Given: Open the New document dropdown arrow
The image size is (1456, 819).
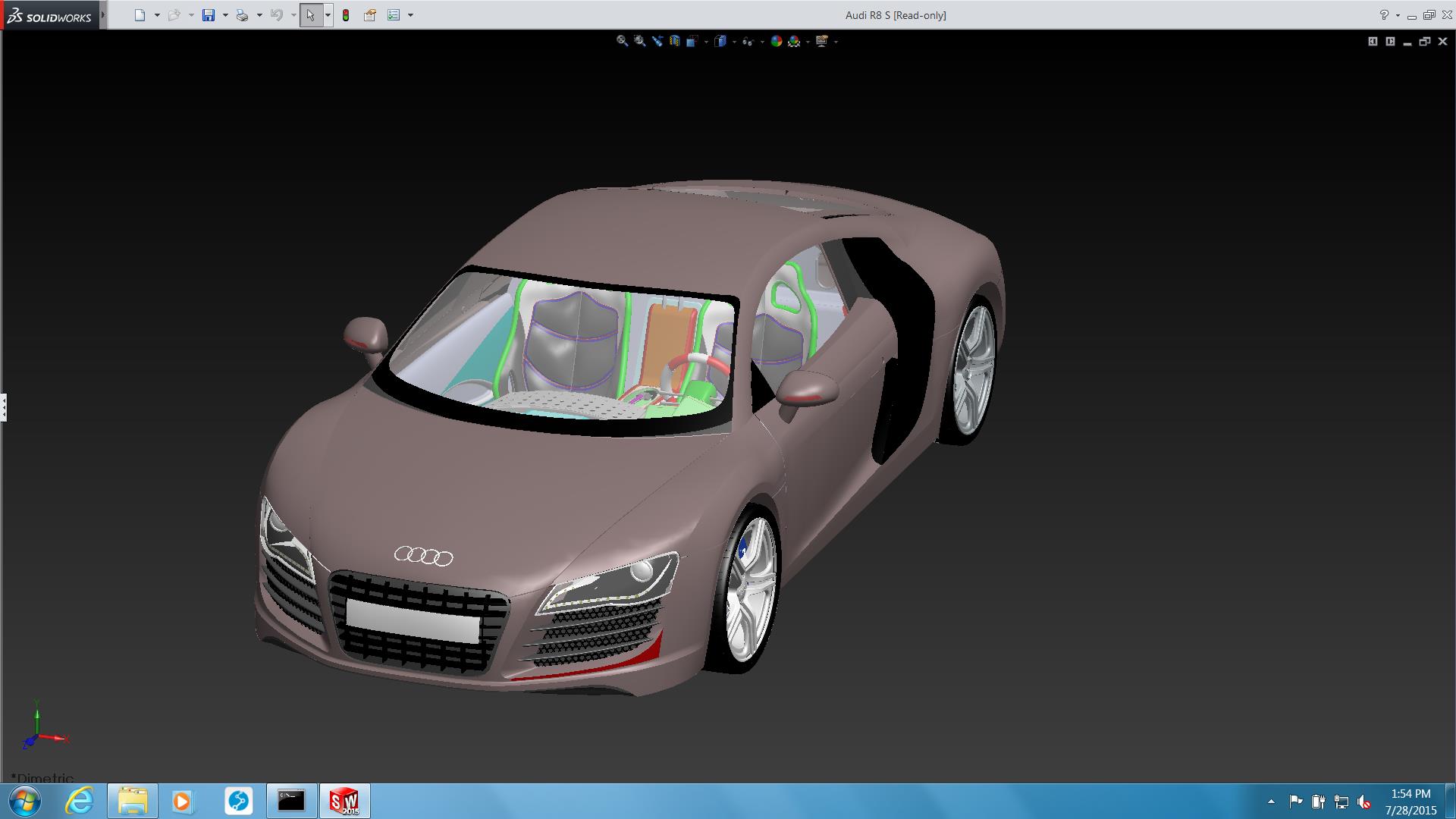Looking at the screenshot, I should click(157, 15).
